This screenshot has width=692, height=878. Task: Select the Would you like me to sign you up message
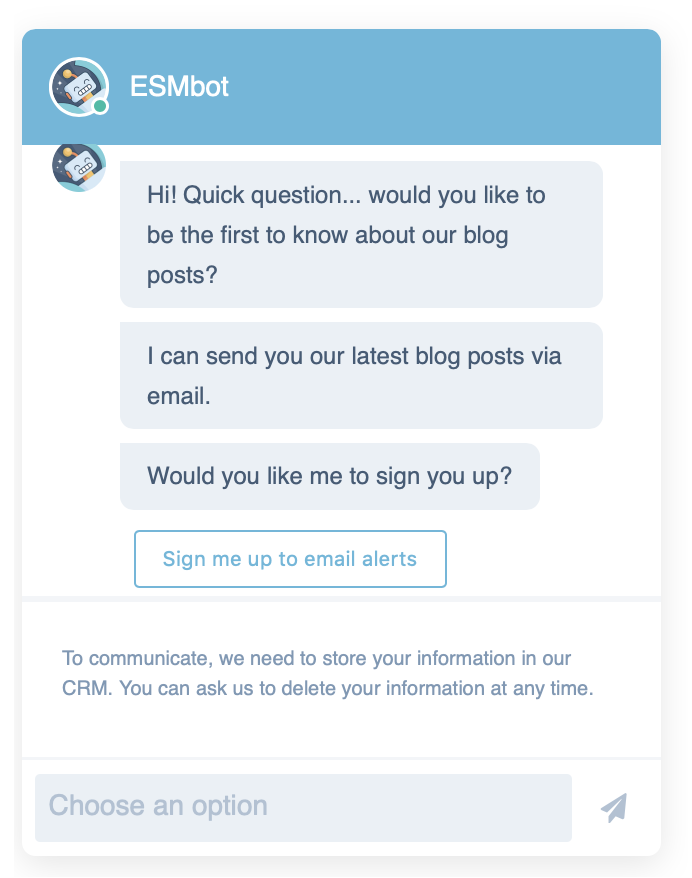point(330,476)
